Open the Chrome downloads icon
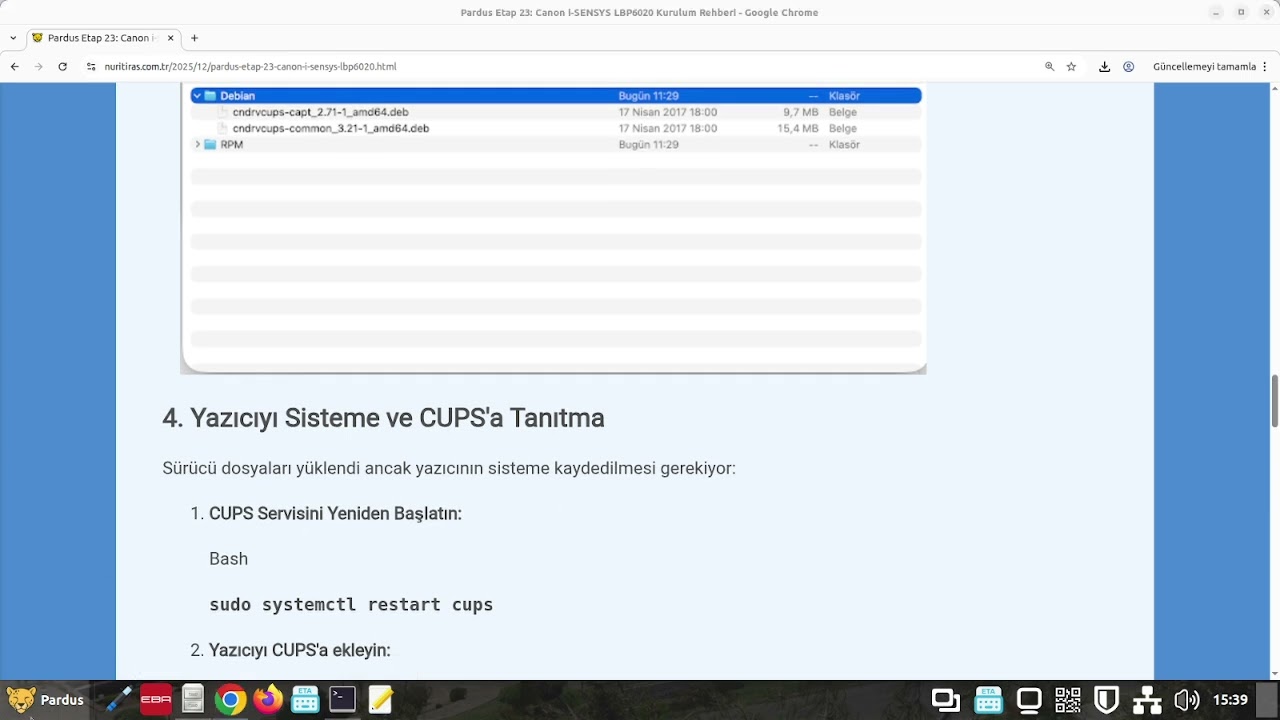This screenshot has height=720, width=1280. 1104,66
